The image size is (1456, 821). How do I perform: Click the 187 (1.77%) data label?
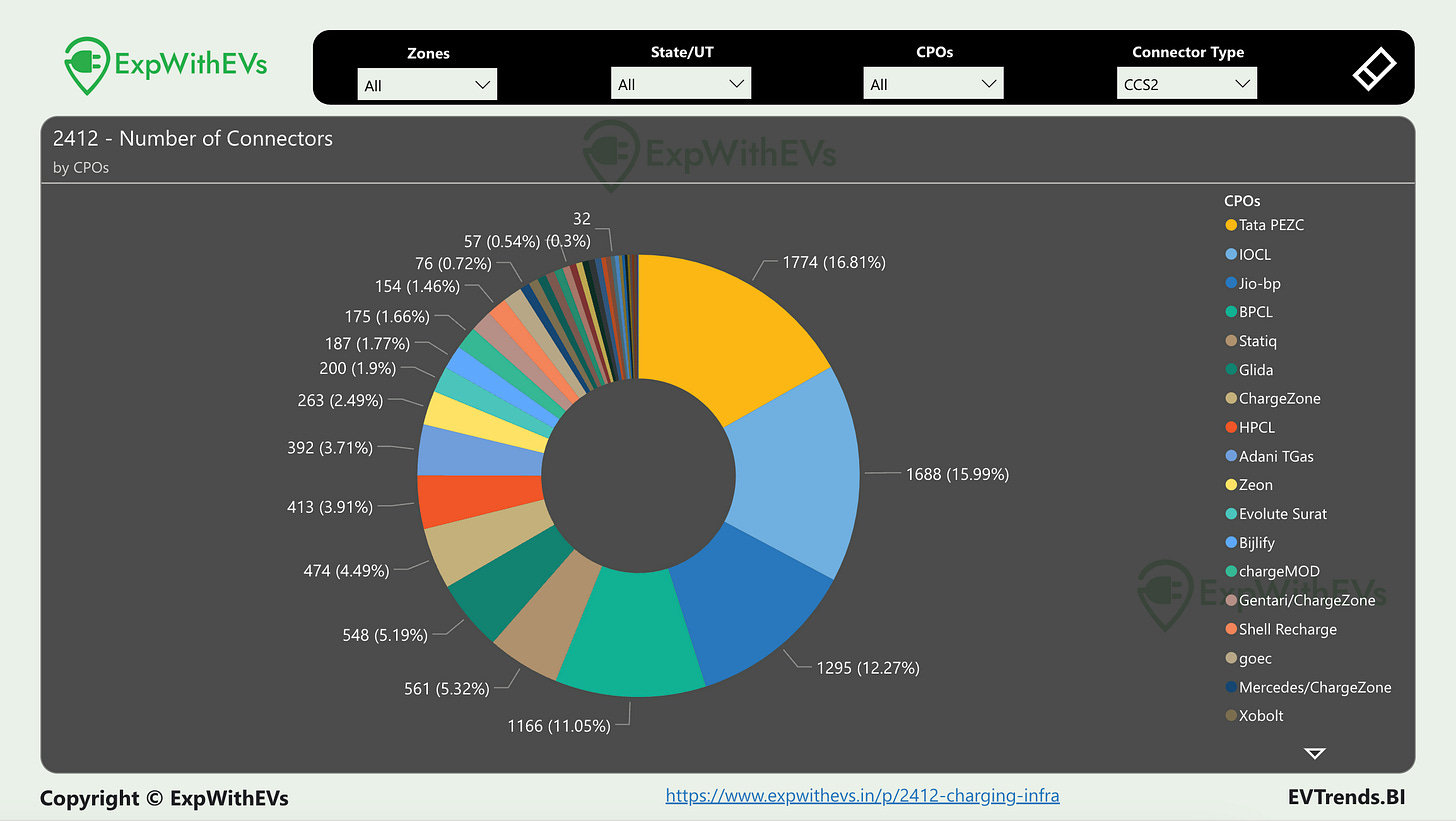point(368,344)
